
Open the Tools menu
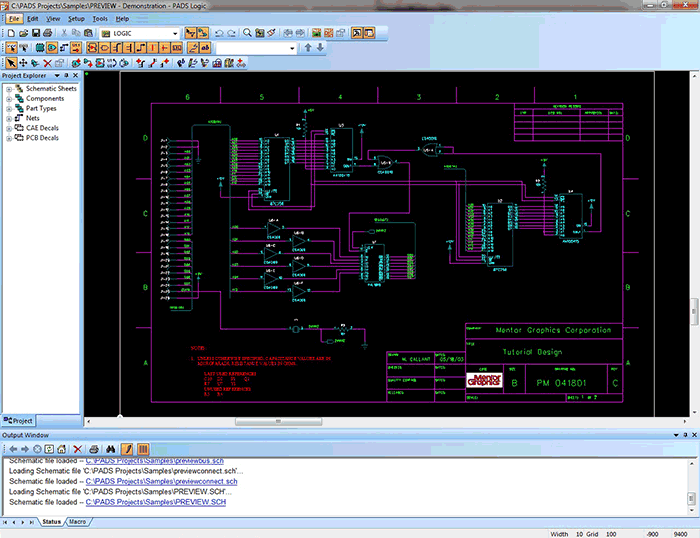(100, 19)
